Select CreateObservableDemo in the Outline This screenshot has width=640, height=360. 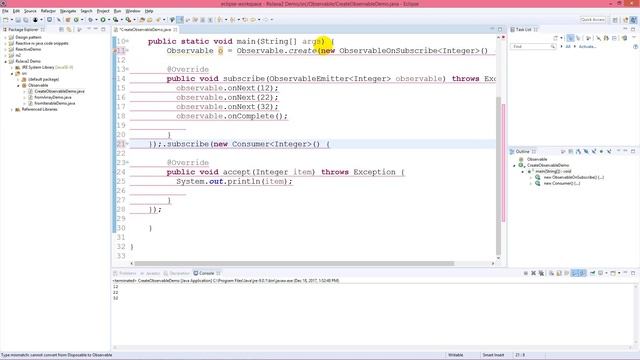[x=548, y=165]
